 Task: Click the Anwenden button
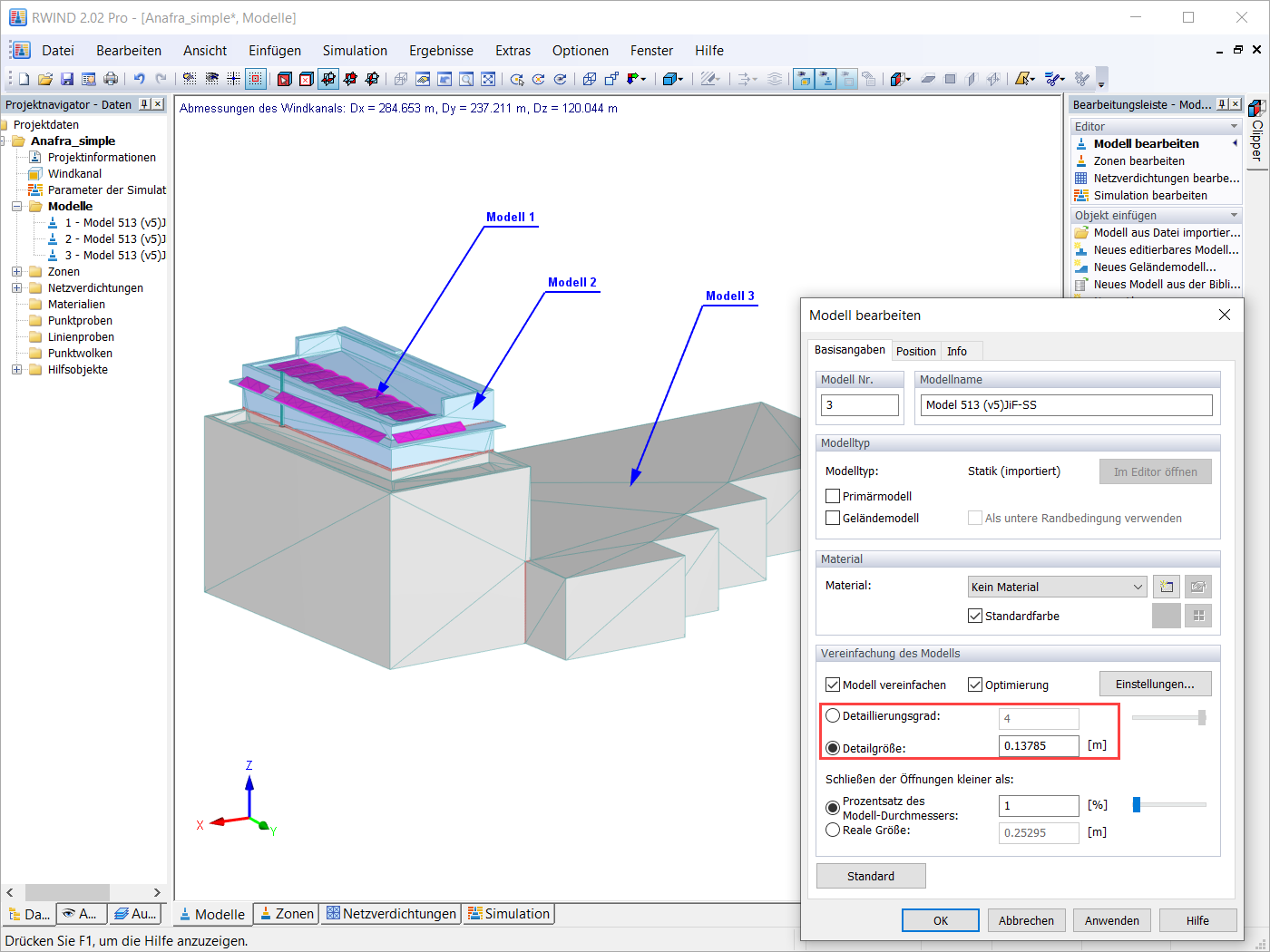point(1112,920)
